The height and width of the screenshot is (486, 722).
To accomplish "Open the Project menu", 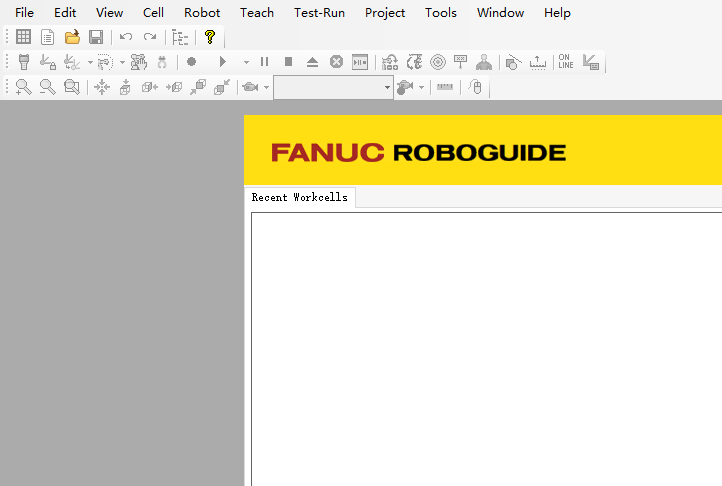I will pos(385,13).
